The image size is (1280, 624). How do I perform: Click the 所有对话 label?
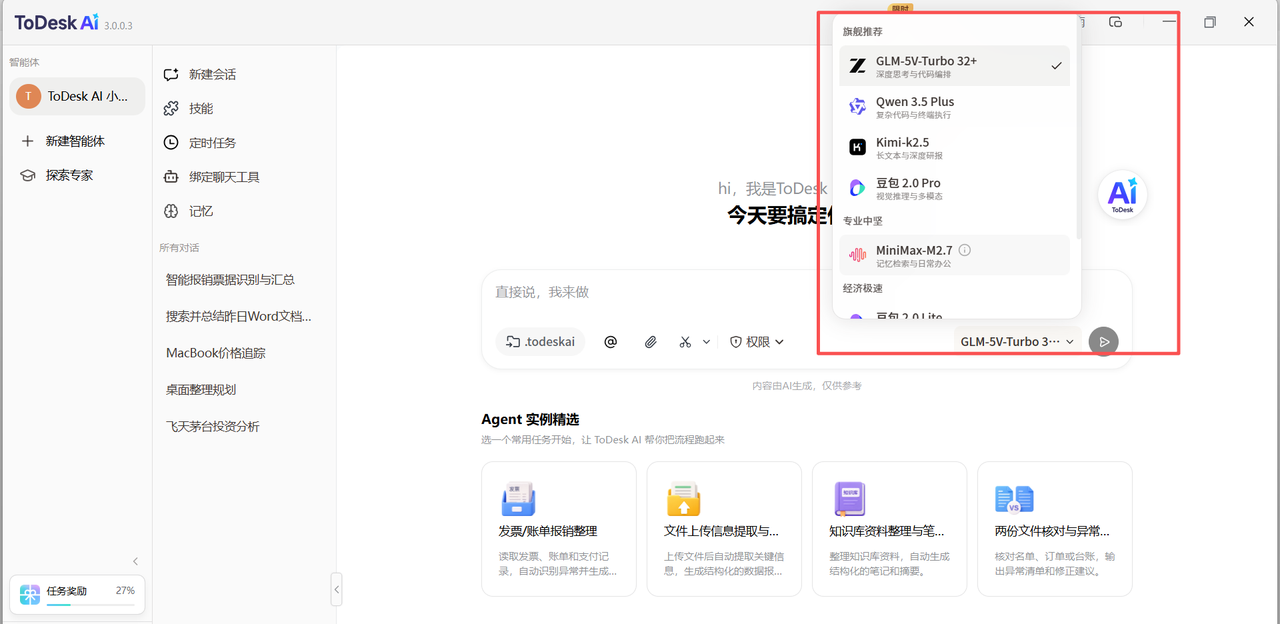tap(179, 248)
